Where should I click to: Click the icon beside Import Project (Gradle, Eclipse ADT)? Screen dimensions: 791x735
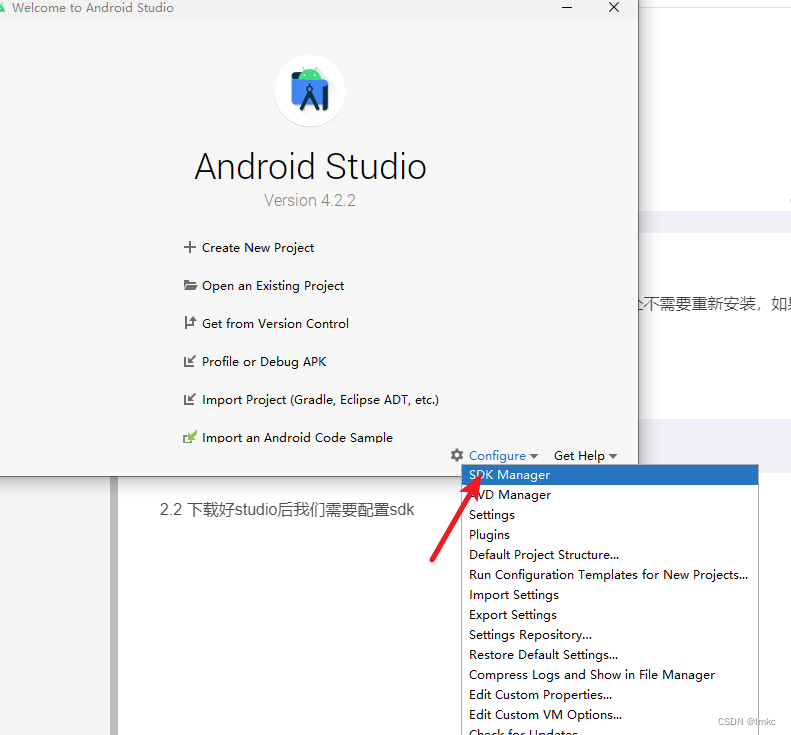coord(189,399)
